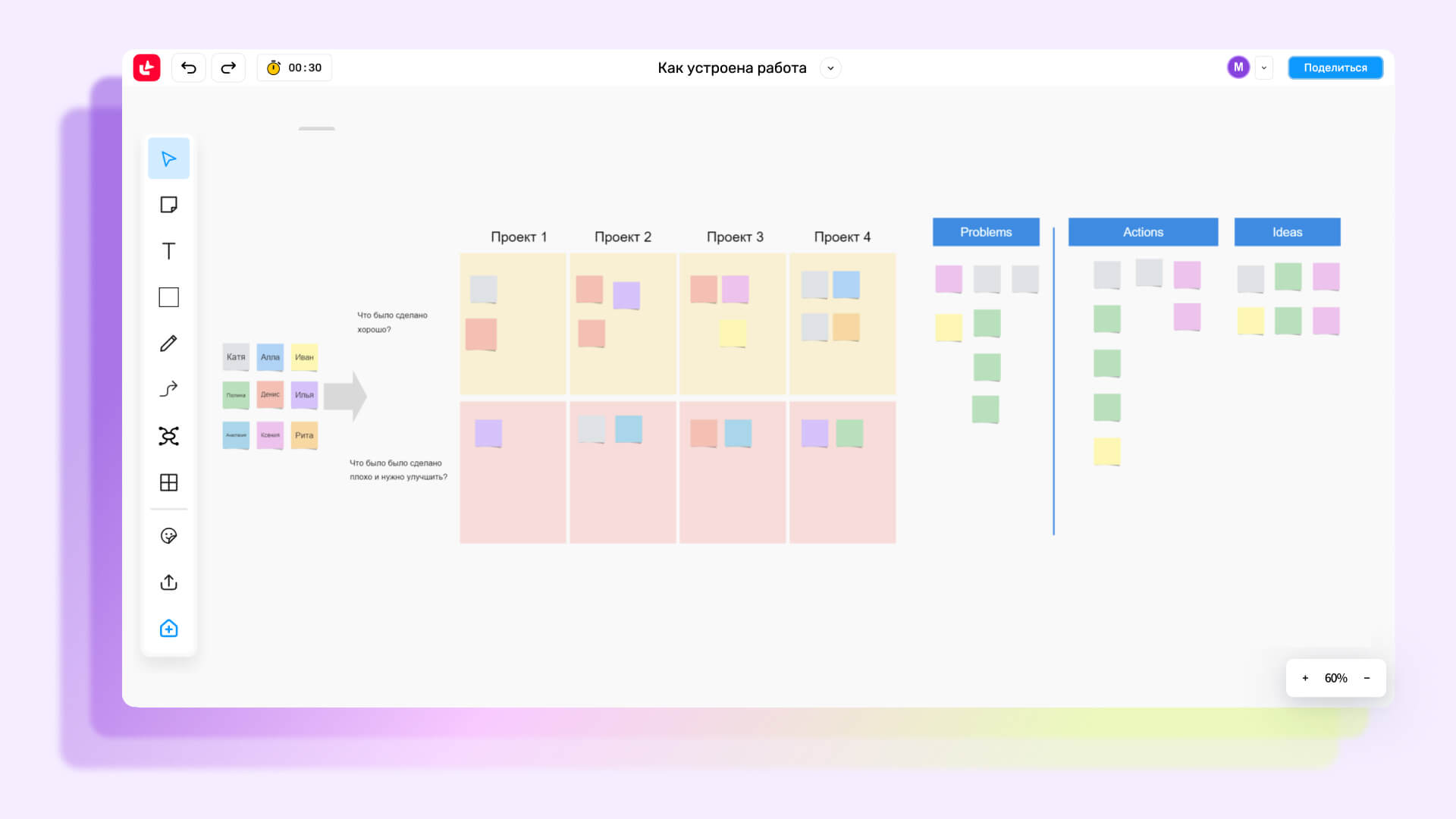Screen dimensions: 1456x819
Task: Click the text about что нужно улучшить
Action: pyautogui.click(x=398, y=469)
